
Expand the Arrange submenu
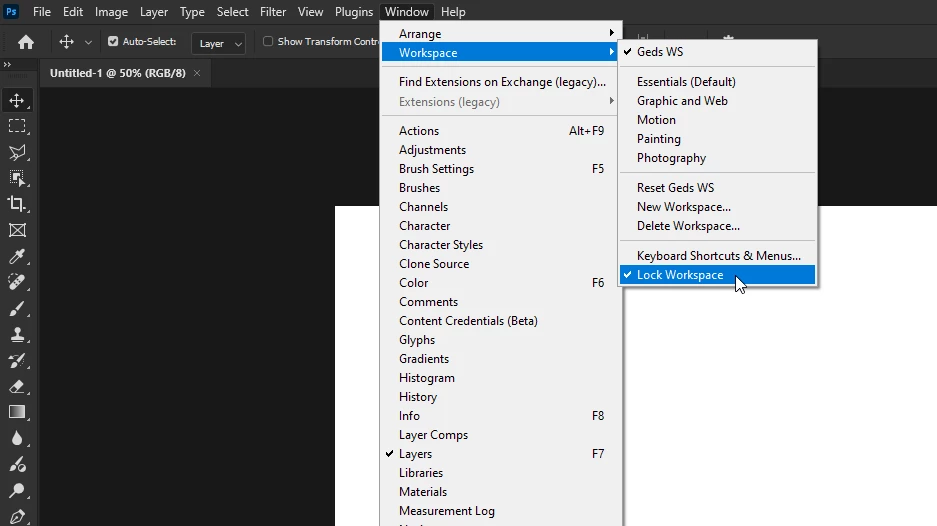(x=500, y=33)
